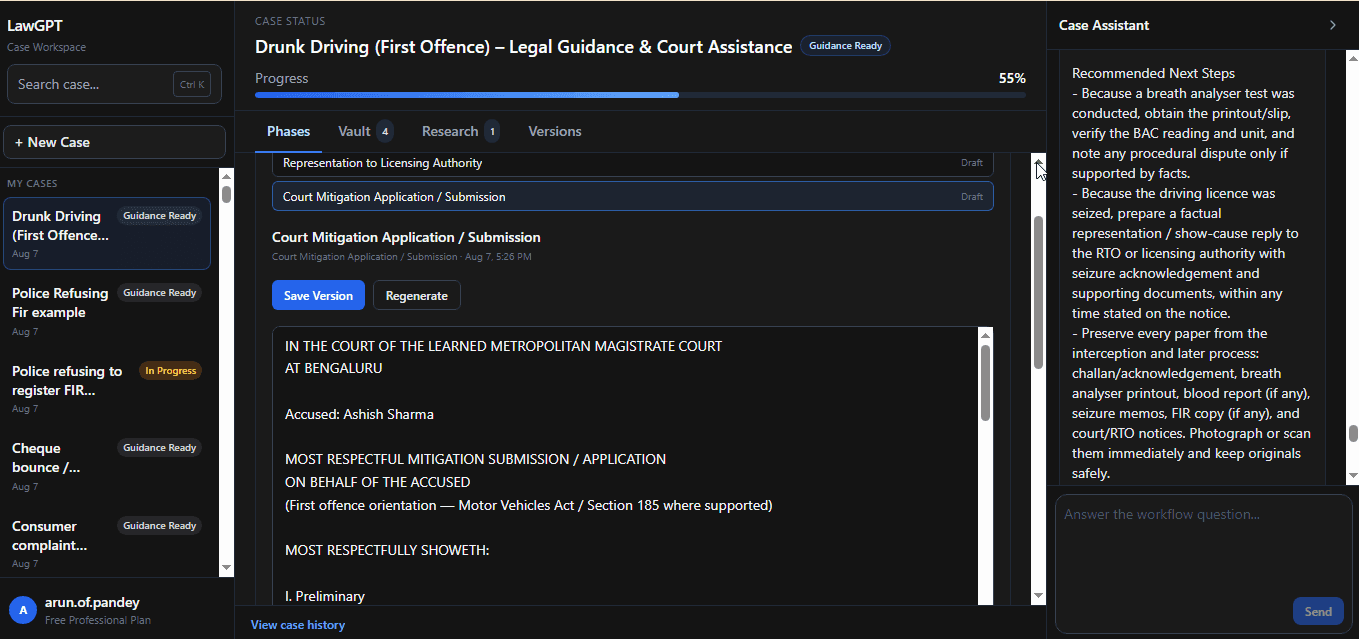Open the Drunk Driving (First Offence) case
The image size is (1359, 639).
pos(107,234)
